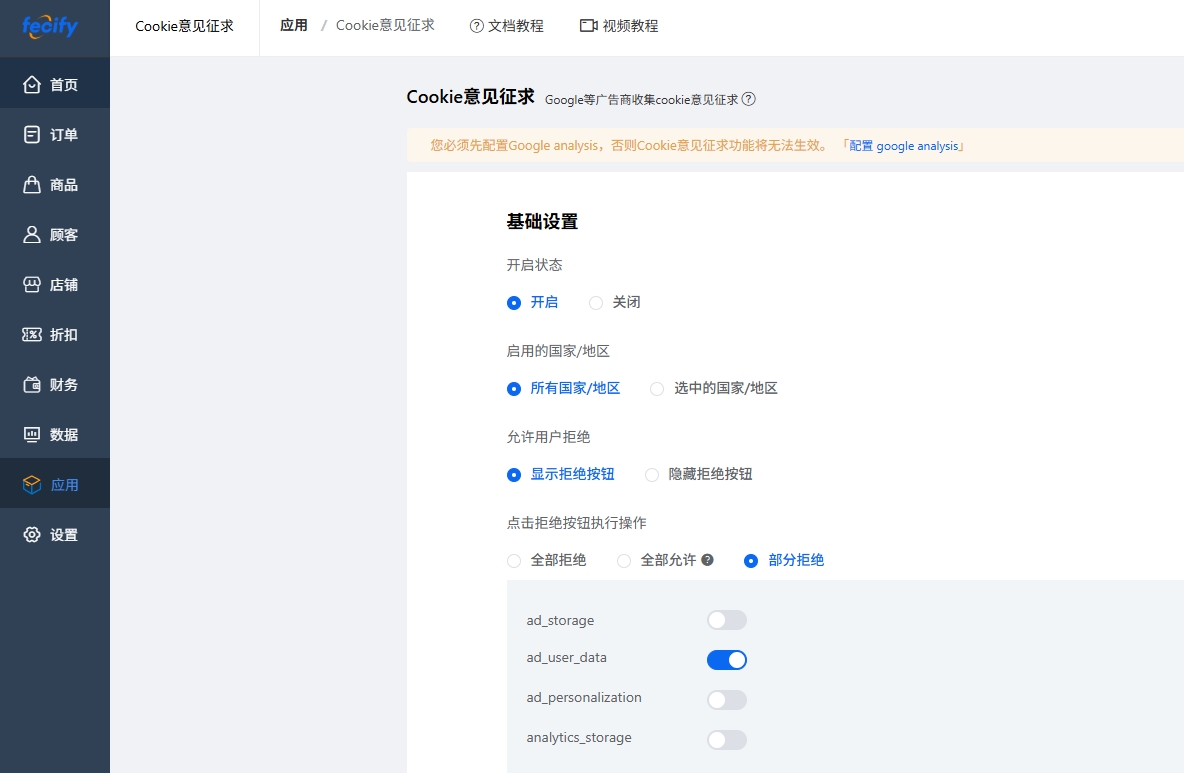The height and width of the screenshot is (773, 1184).
Task: Click question mark icon after cookie subtitle
Action: click(749, 99)
